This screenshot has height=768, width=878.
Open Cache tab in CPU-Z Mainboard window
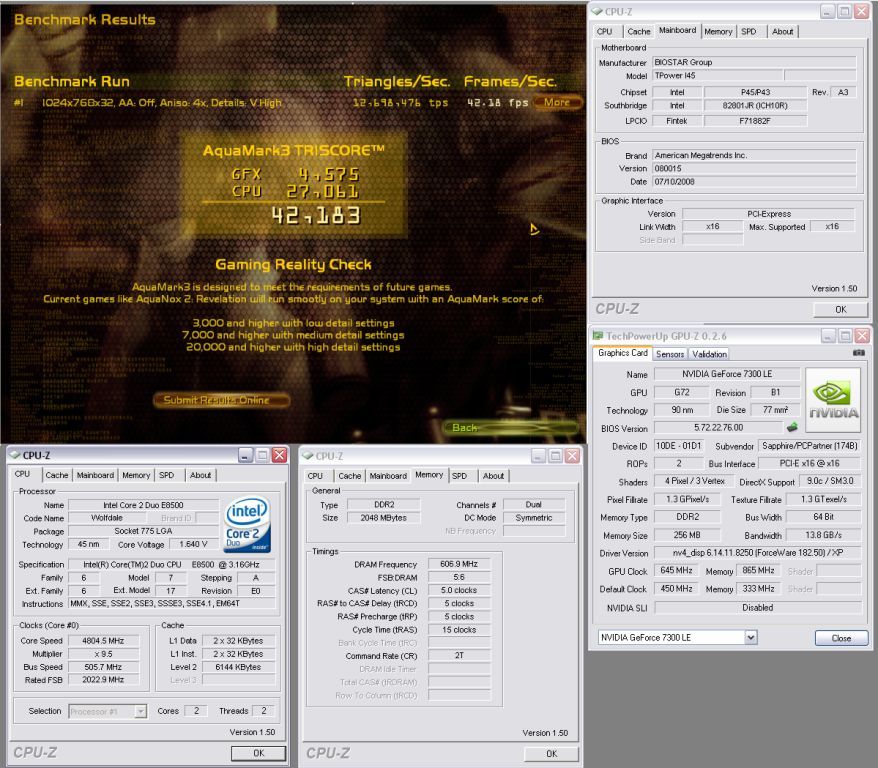point(639,31)
